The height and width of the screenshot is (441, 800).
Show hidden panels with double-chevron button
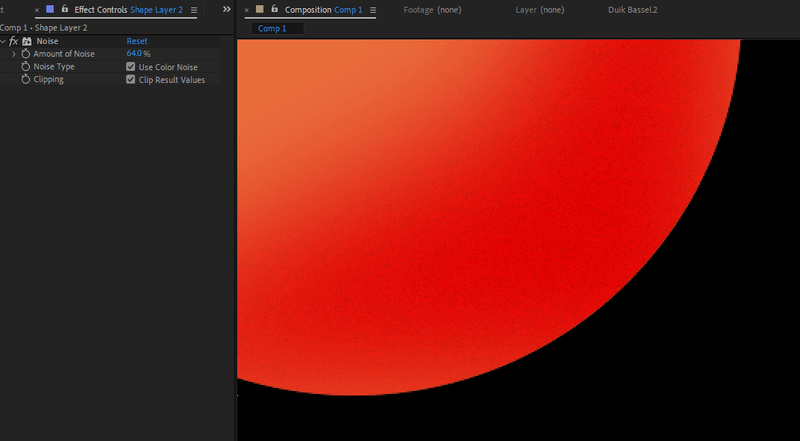pyautogui.click(x=226, y=9)
